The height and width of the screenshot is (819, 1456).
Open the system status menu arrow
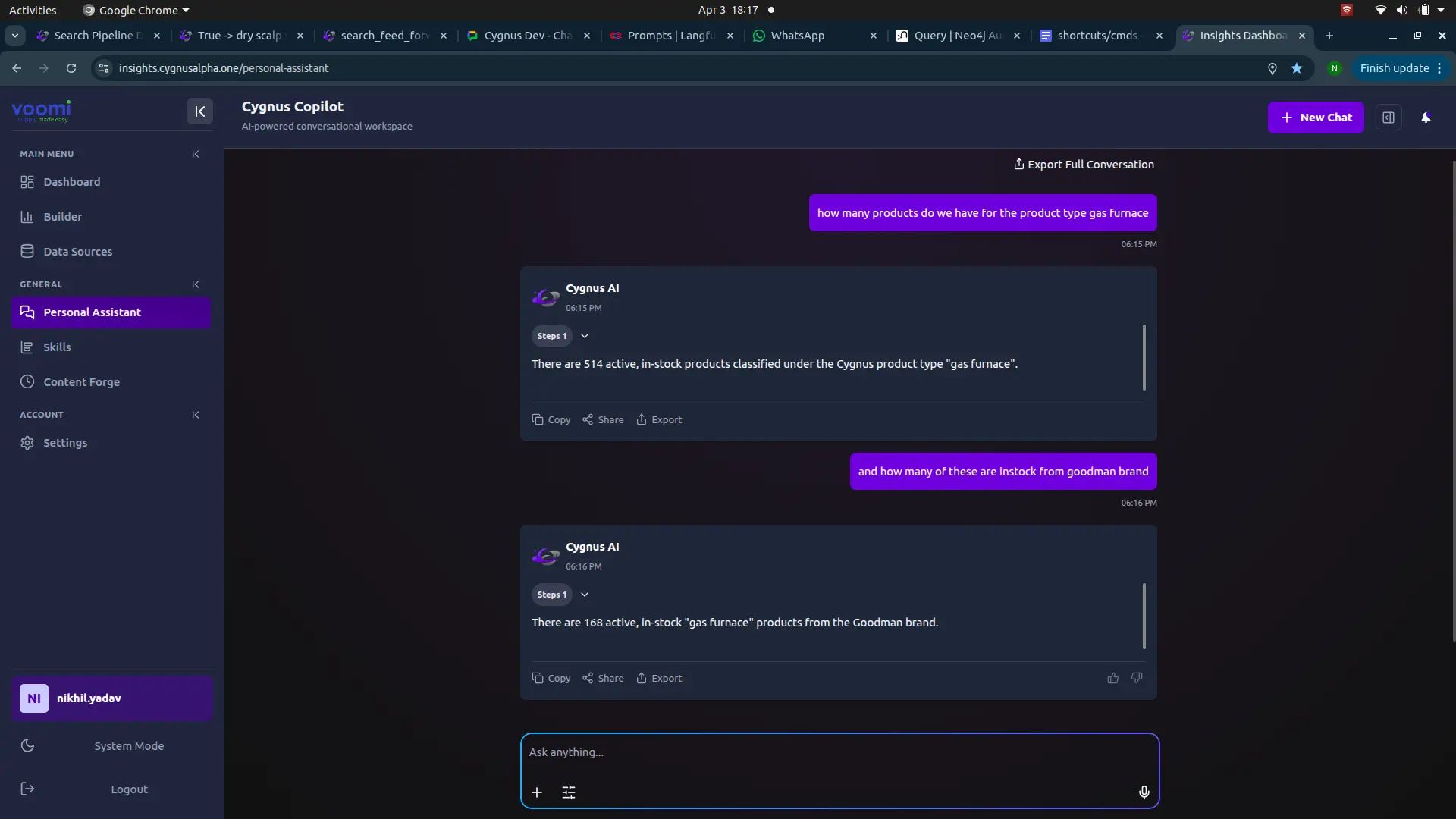pos(1441,10)
